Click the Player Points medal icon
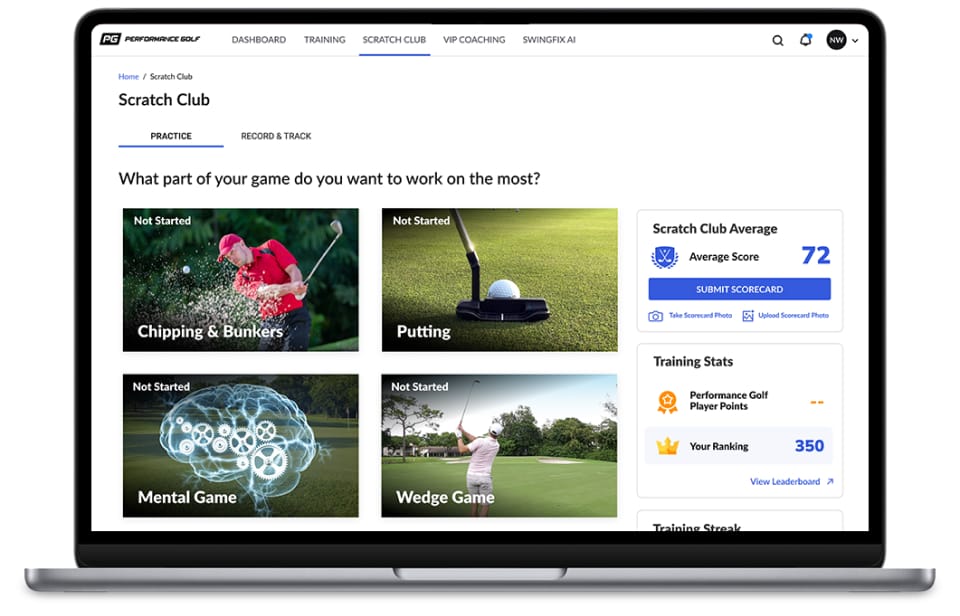Screen dimensions: 960x616 click(x=667, y=402)
